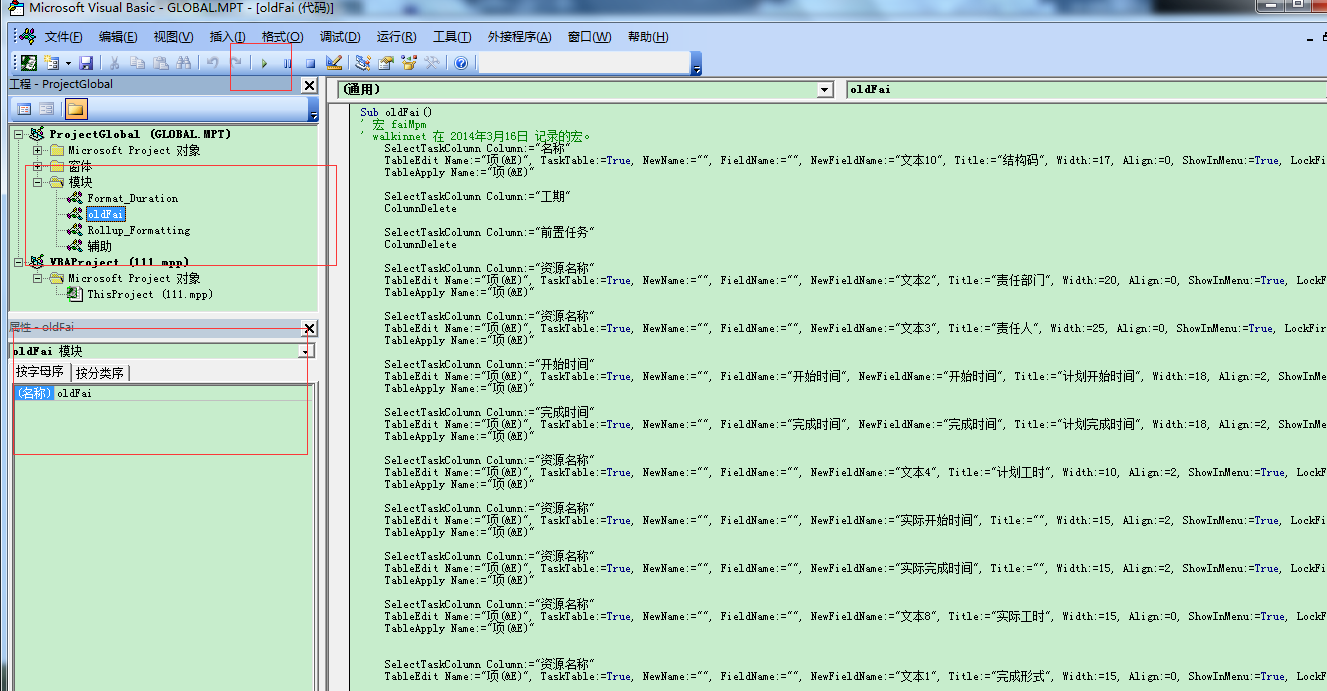
Task: Click the code line SelectTaskColumn Column:="前置任务"
Action: 489,232
